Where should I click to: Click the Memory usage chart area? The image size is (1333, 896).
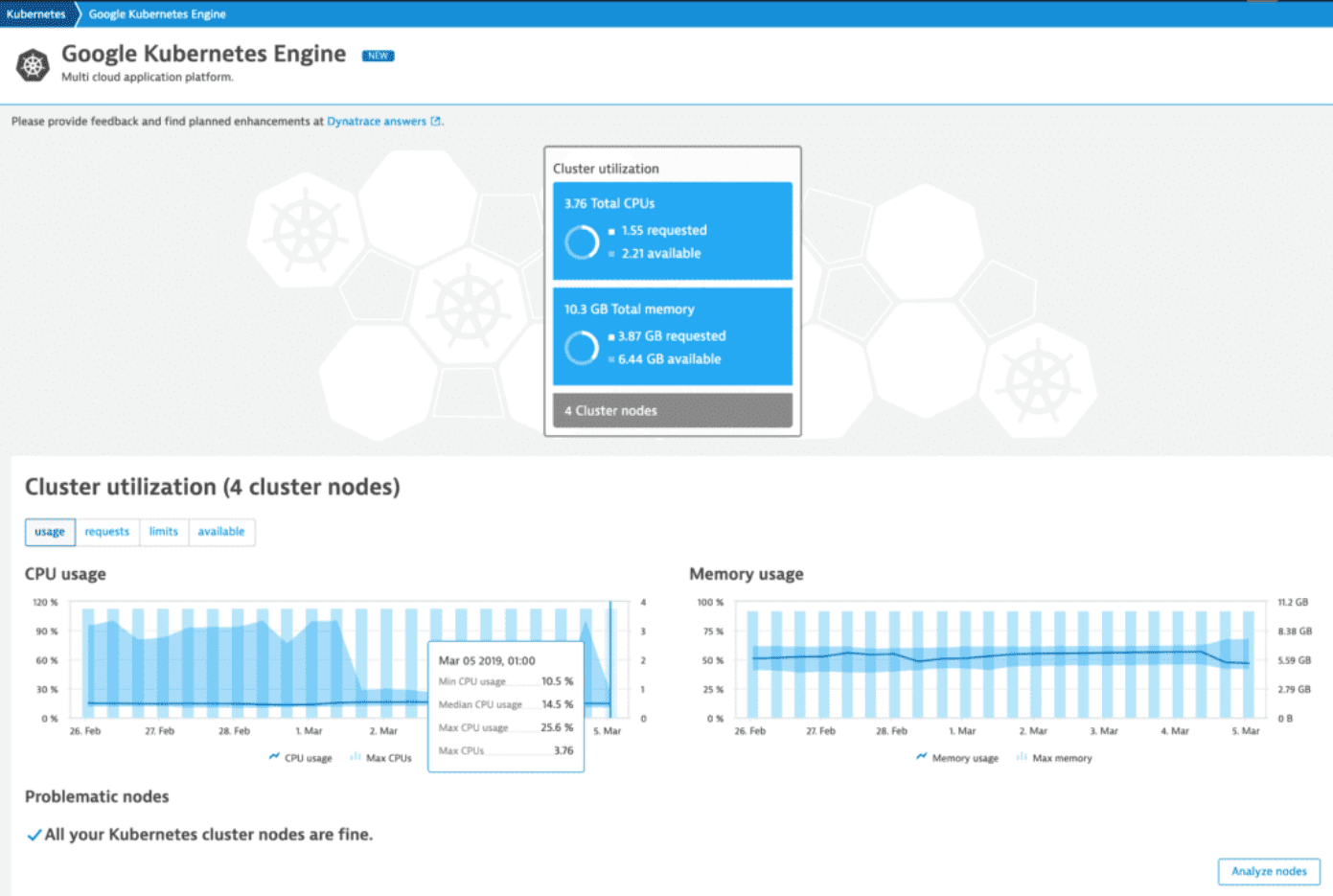tap(1001, 660)
